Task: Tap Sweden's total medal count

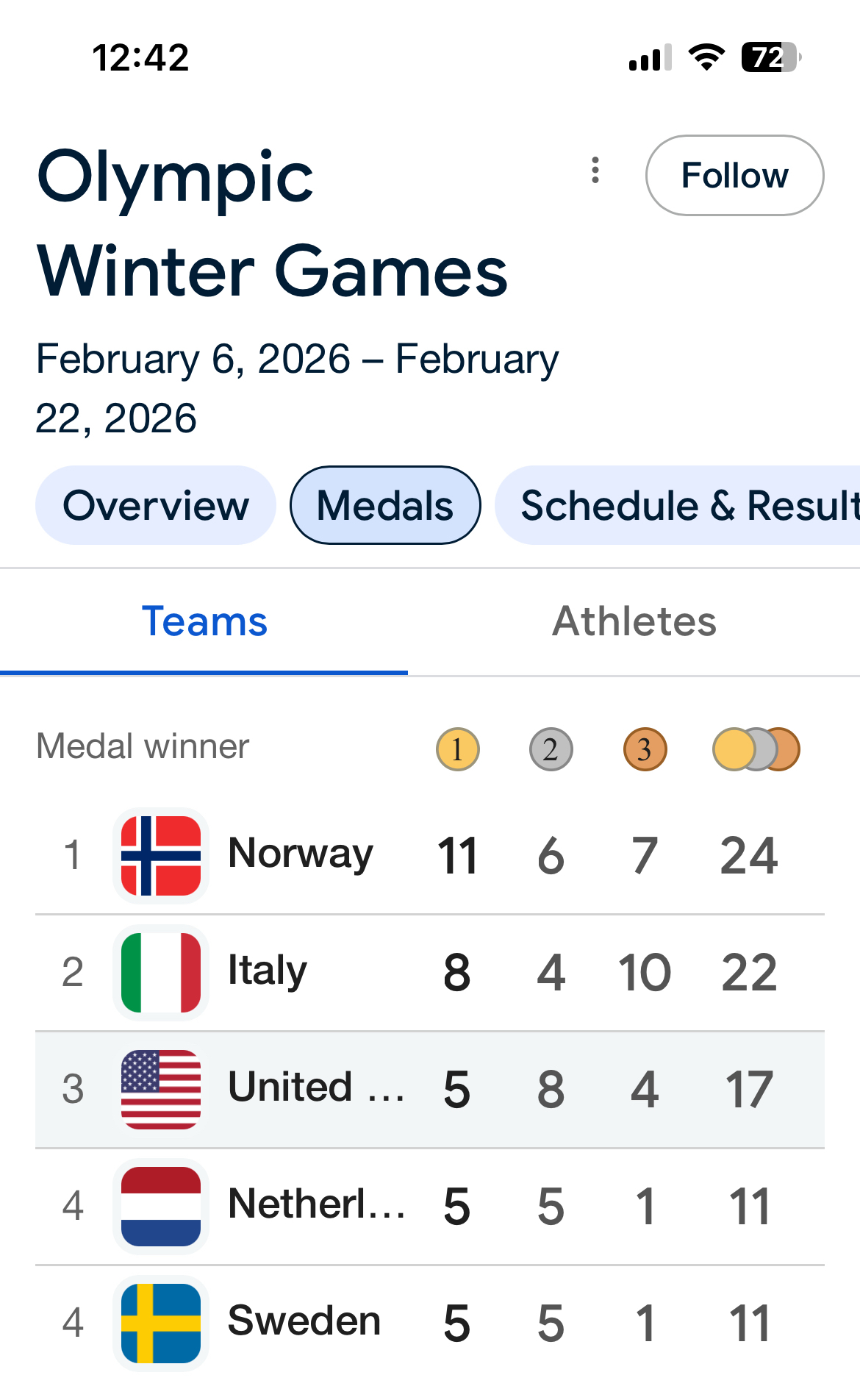Action: pos(749,1323)
